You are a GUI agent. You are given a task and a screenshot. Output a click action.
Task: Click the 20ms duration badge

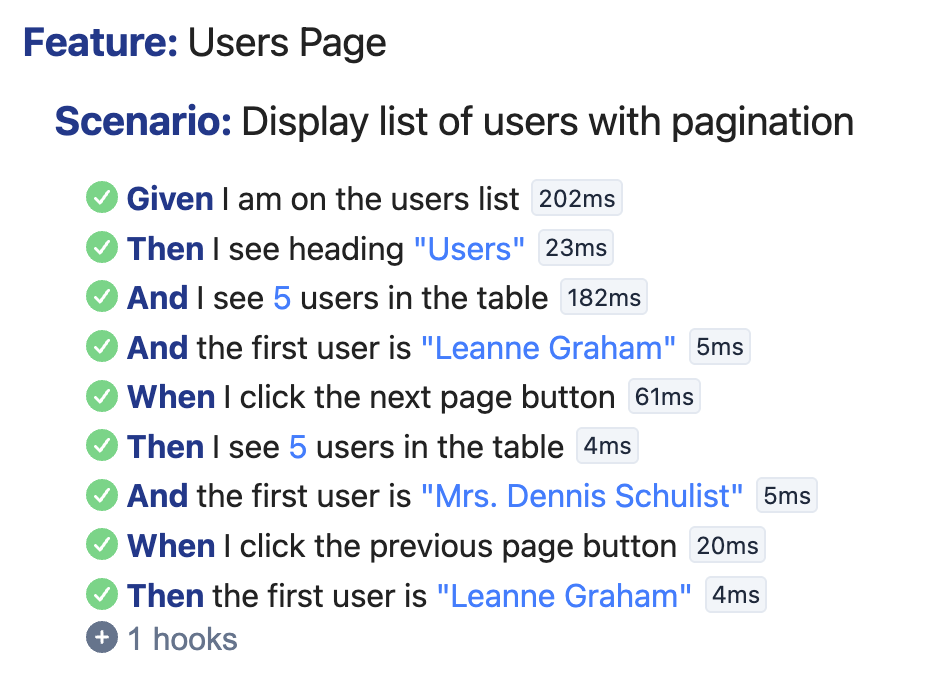(x=727, y=545)
